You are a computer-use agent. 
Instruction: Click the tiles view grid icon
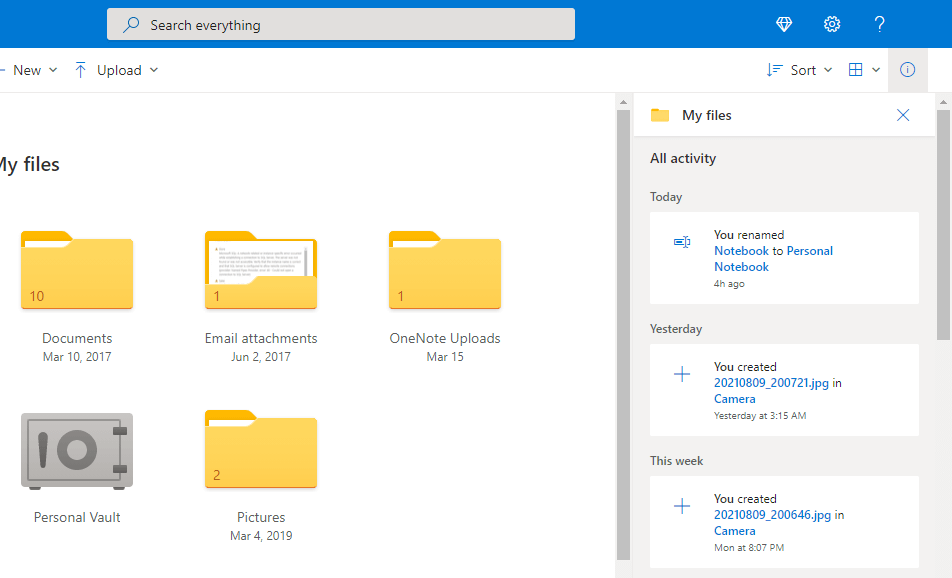coord(855,70)
